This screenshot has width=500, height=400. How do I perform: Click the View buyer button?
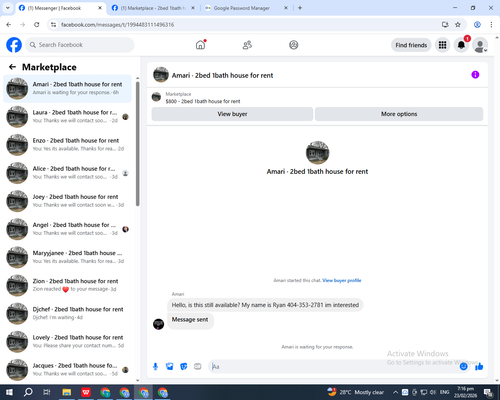coord(232,114)
